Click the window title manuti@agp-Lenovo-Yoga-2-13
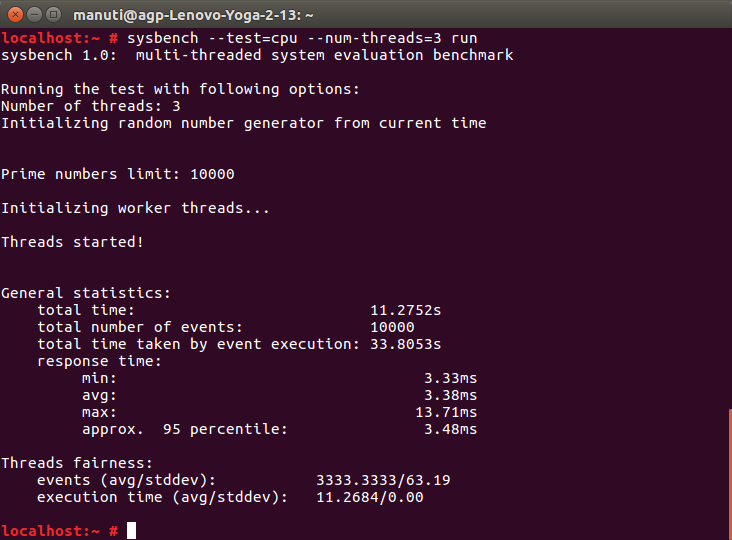Viewport: 732px width, 540px height. [x=193, y=15]
